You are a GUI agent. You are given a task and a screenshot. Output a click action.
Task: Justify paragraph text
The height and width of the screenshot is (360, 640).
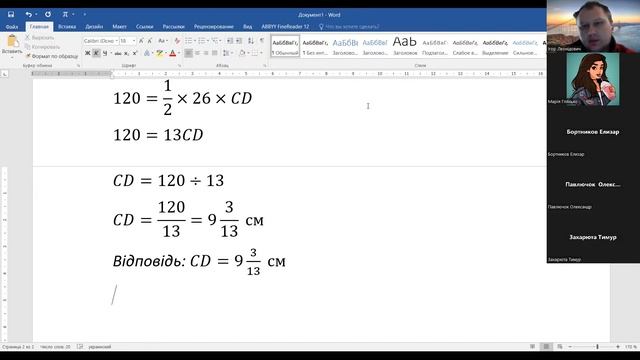pyautogui.click(x=215, y=53)
